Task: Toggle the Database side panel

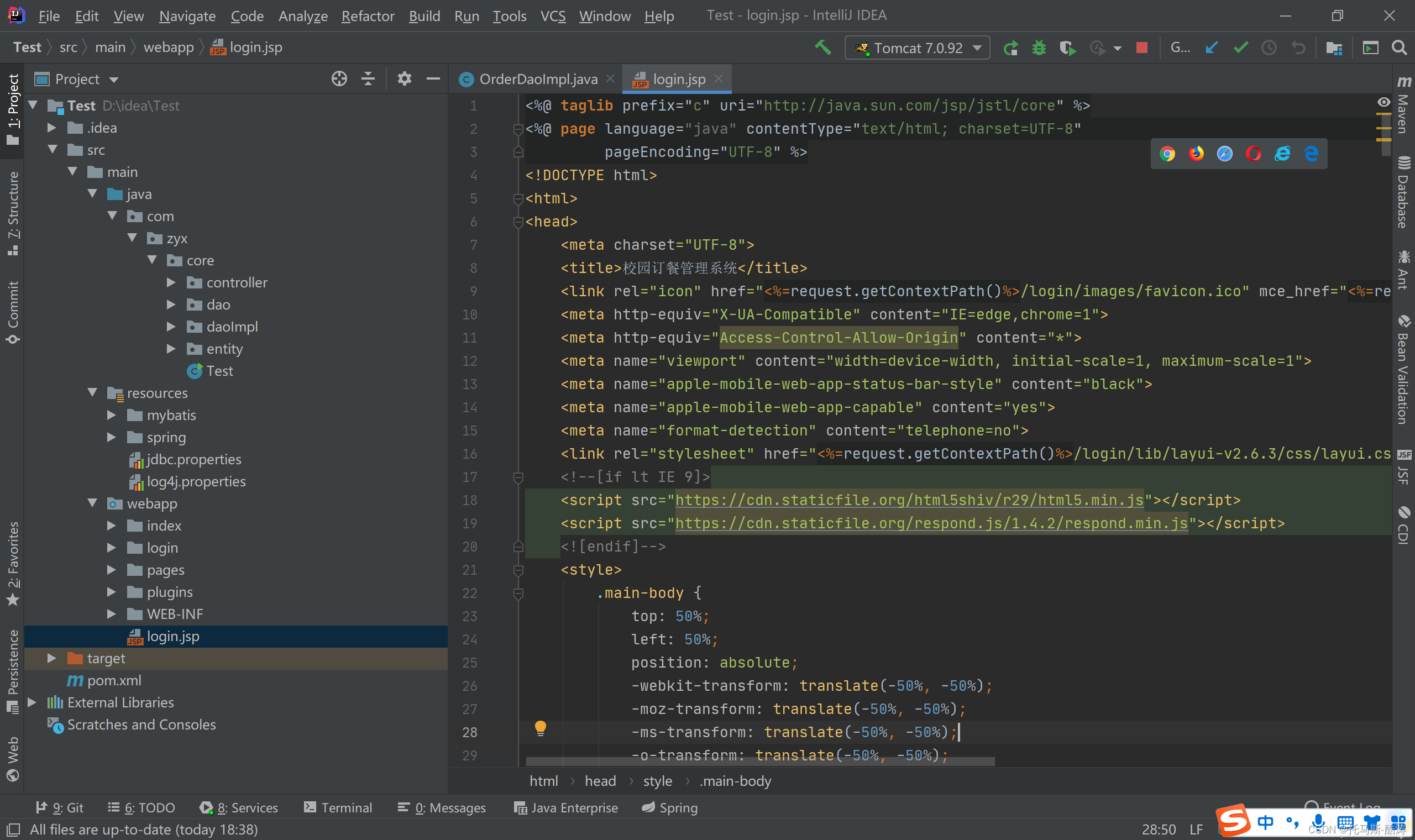Action: pos(1404,192)
